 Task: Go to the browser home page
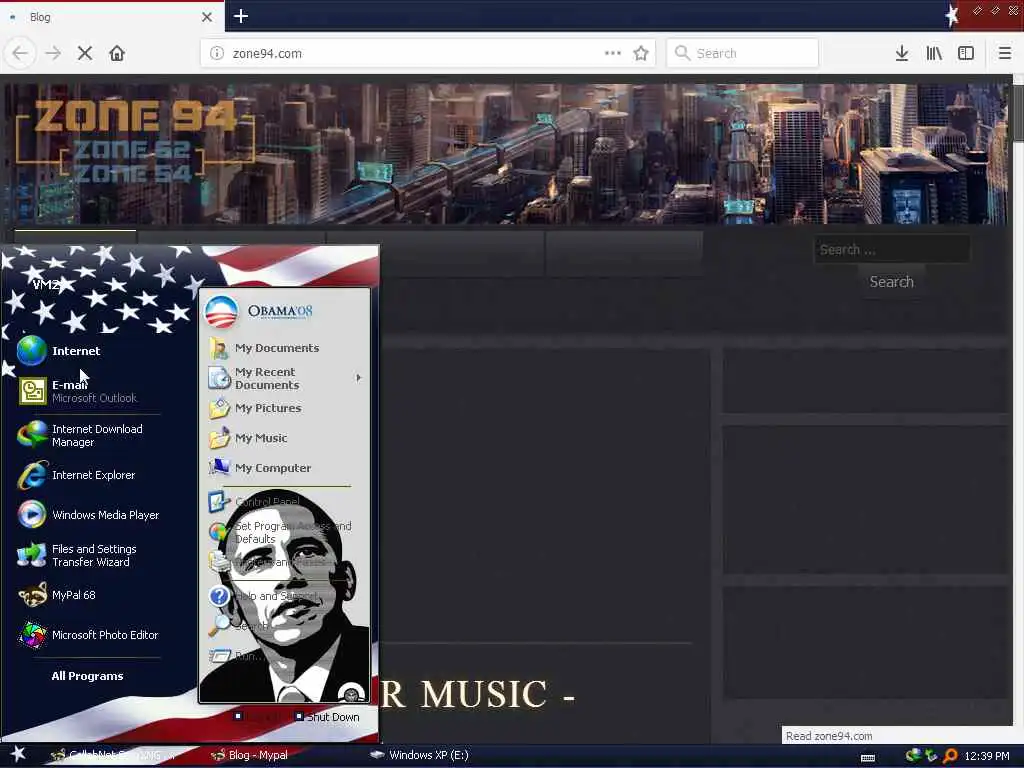pos(117,53)
